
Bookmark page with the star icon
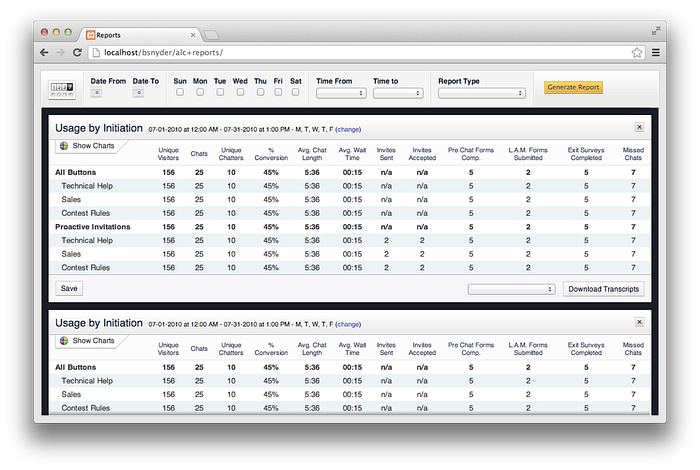(636, 52)
